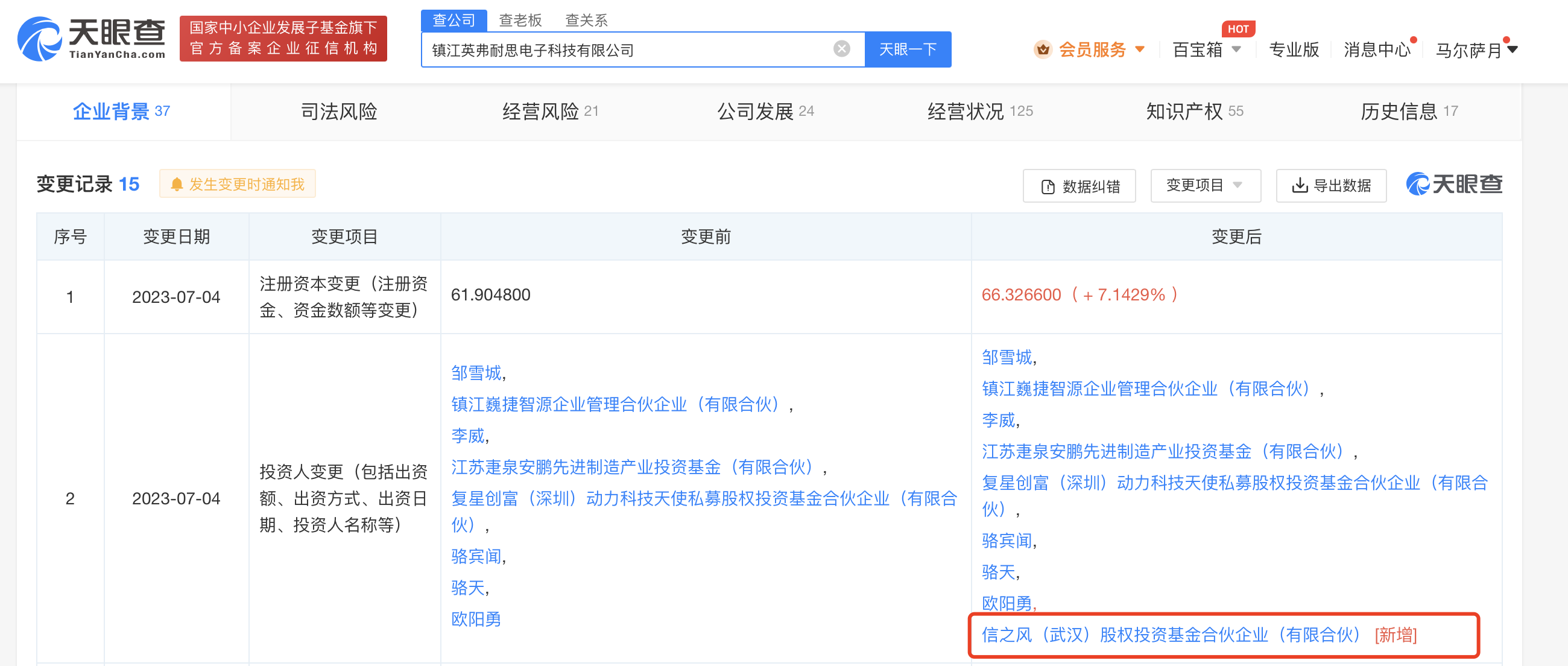Open 欧阳勇 in the 变更后 column
The width and height of the screenshot is (1568, 666).
[x=1007, y=603]
